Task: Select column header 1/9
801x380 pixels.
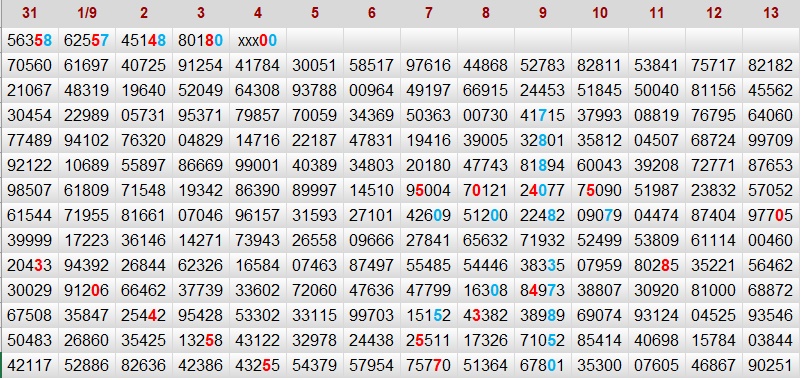Action: [x=87, y=13]
